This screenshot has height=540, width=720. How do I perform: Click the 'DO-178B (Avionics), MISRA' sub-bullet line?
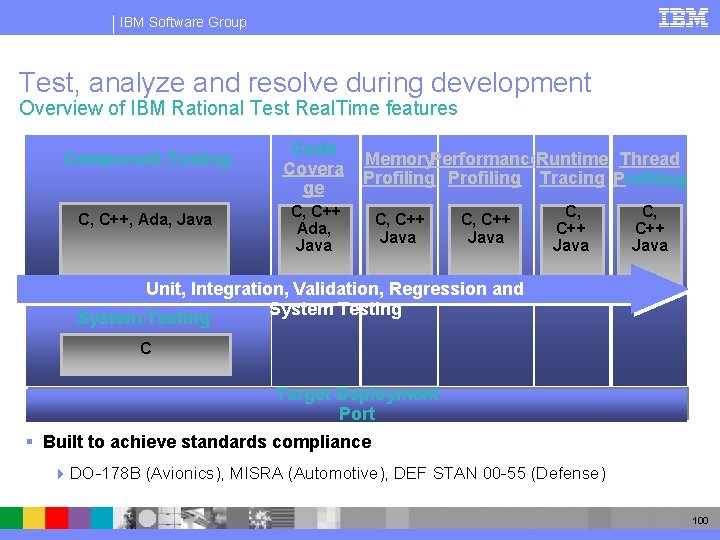(338, 473)
